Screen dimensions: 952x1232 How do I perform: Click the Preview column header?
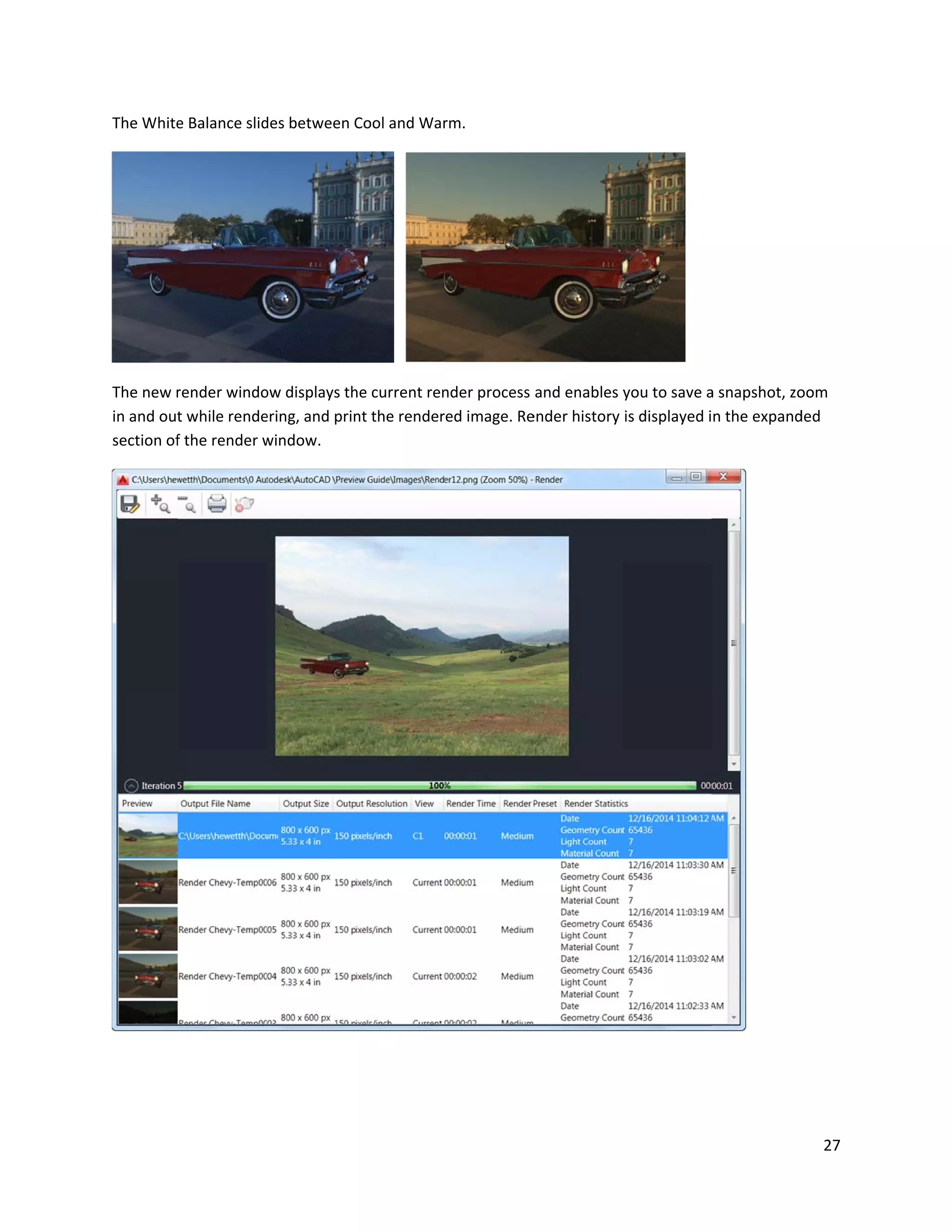pos(137,803)
